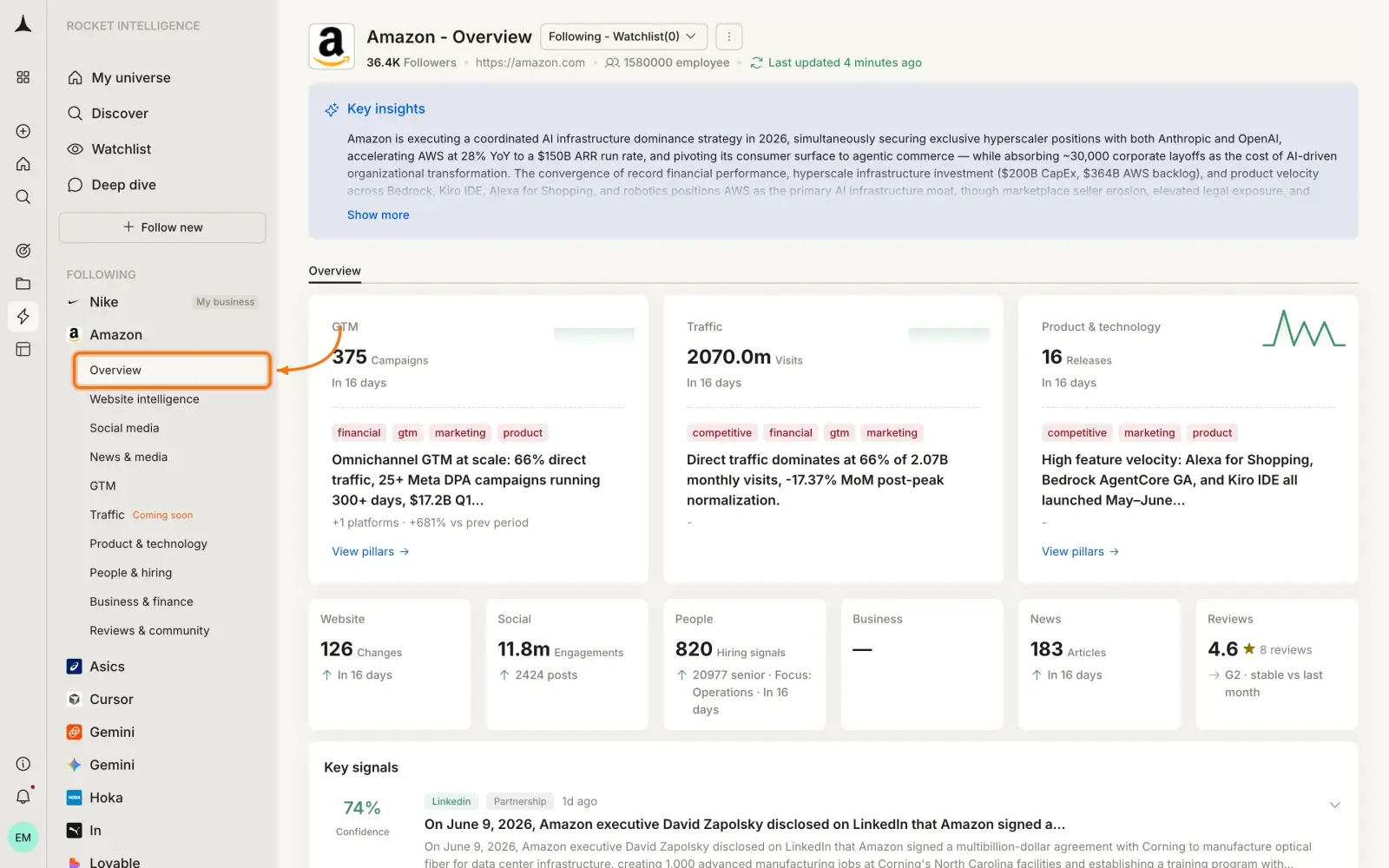The image size is (1389, 868).
Task: Click the home icon in left rail
Action: click(x=23, y=164)
